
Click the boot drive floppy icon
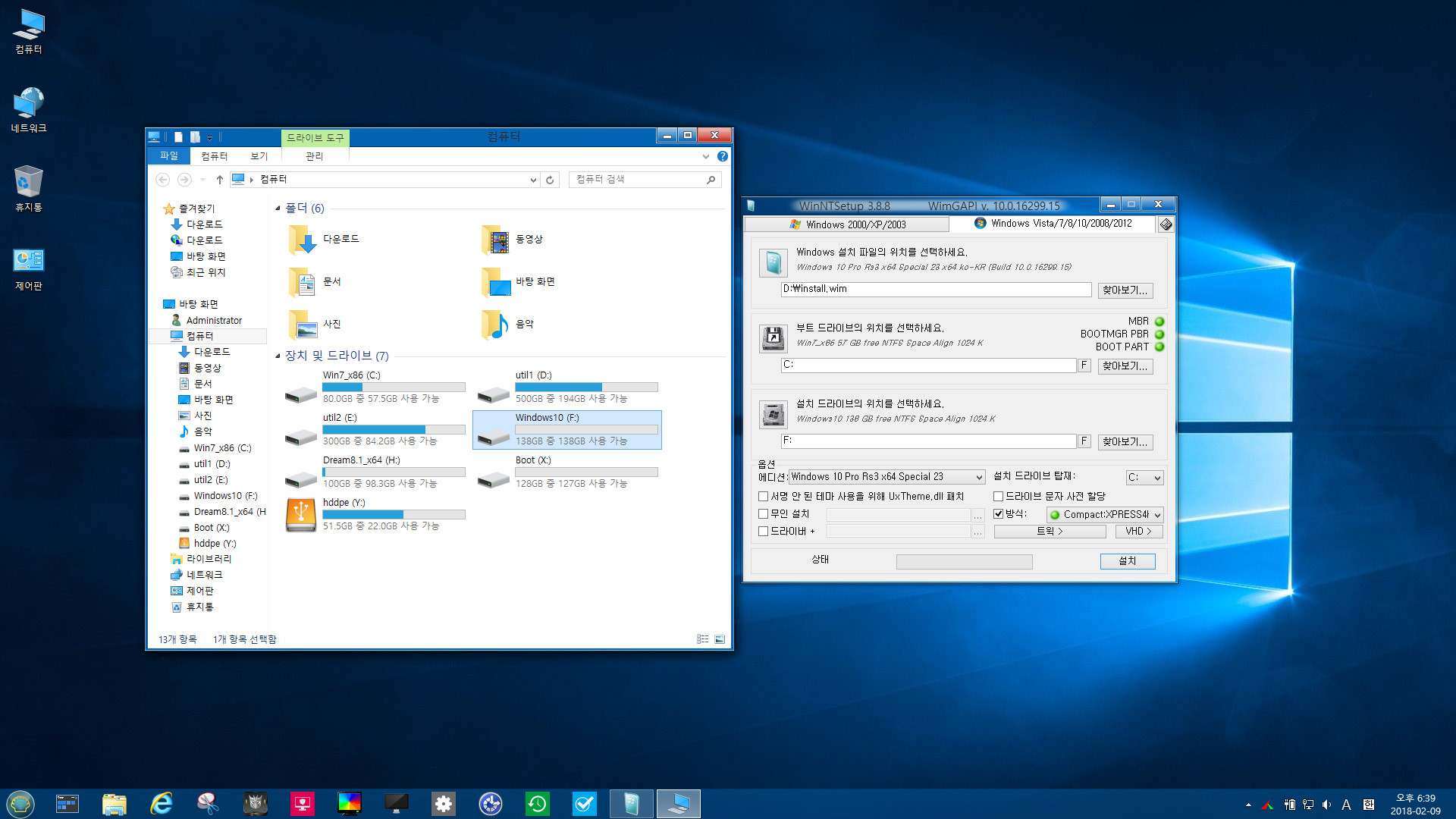[773, 338]
